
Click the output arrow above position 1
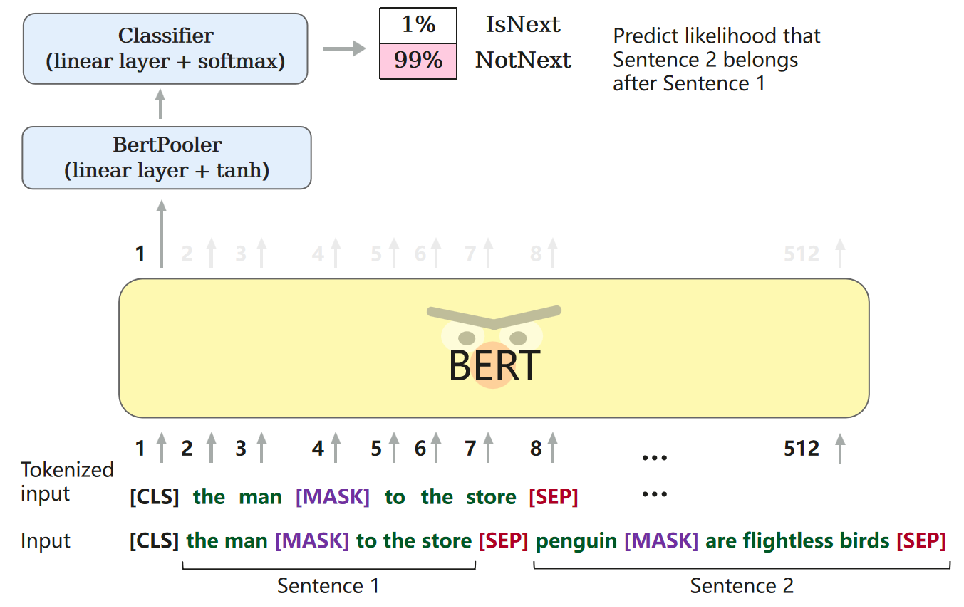(x=161, y=234)
